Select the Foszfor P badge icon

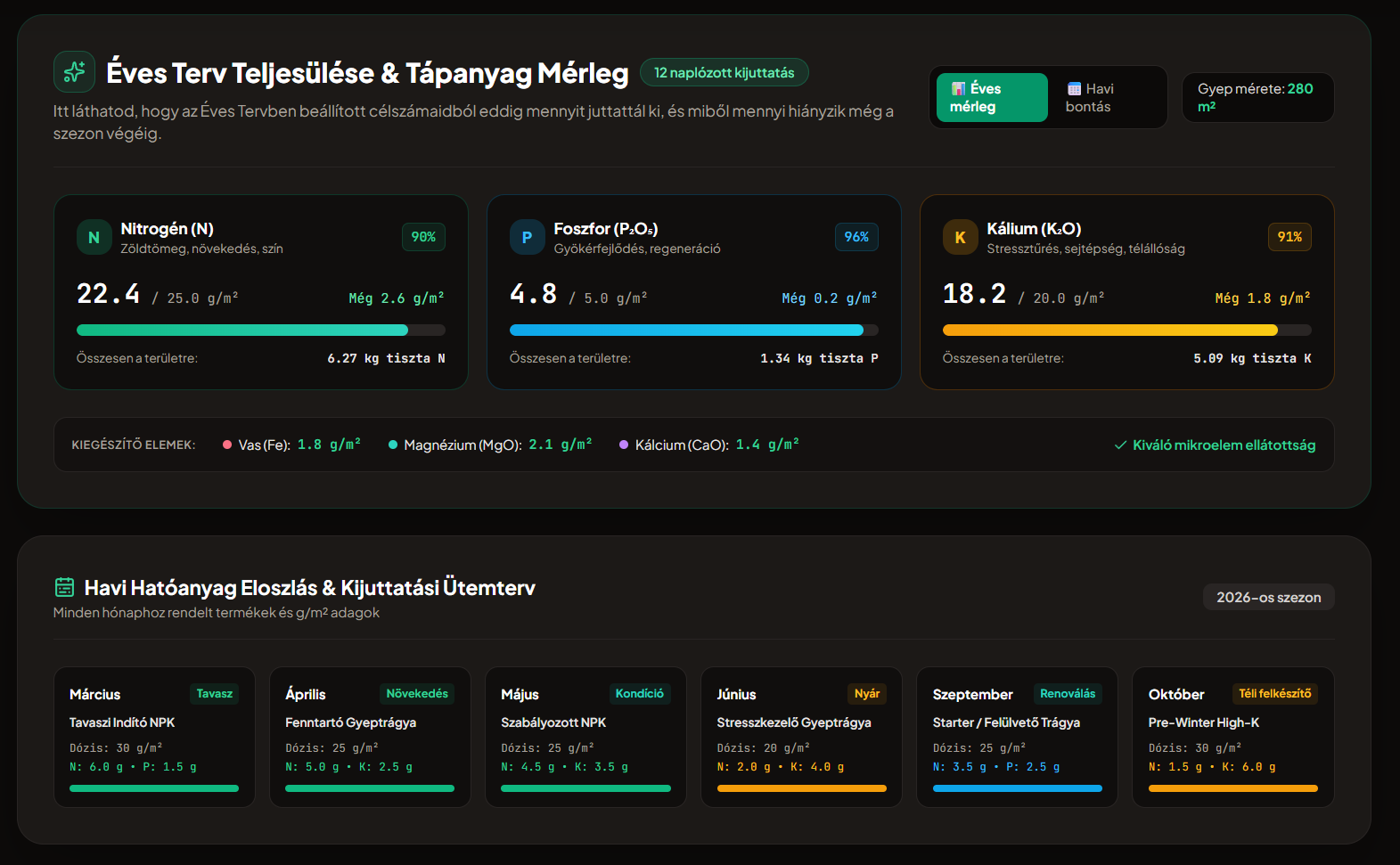point(527,237)
